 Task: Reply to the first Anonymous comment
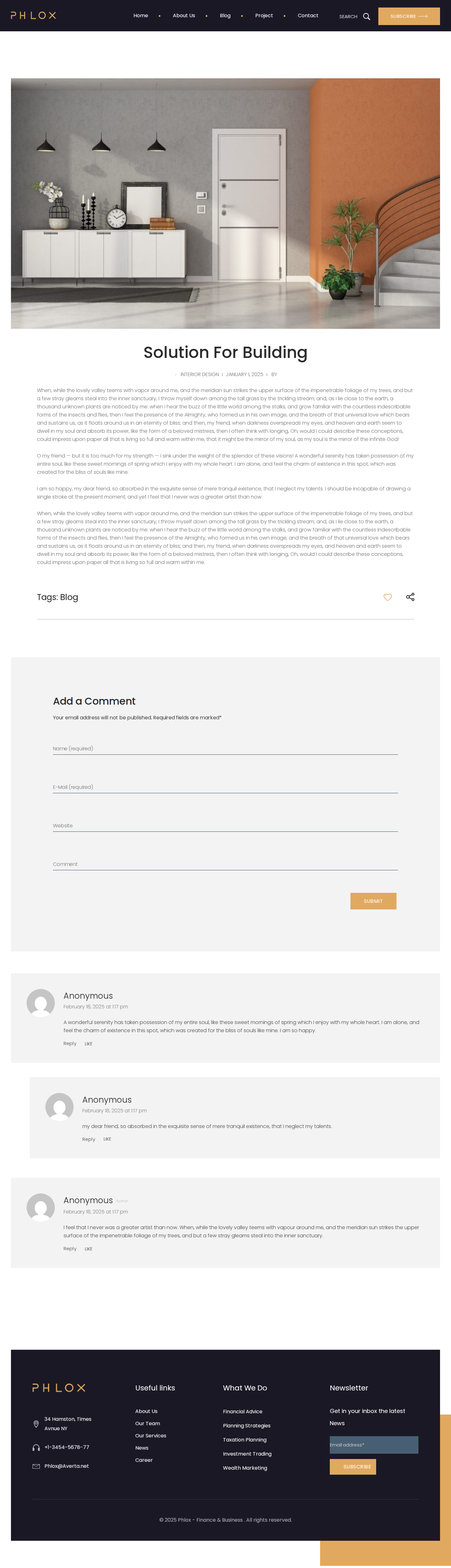(x=70, y=1043)
